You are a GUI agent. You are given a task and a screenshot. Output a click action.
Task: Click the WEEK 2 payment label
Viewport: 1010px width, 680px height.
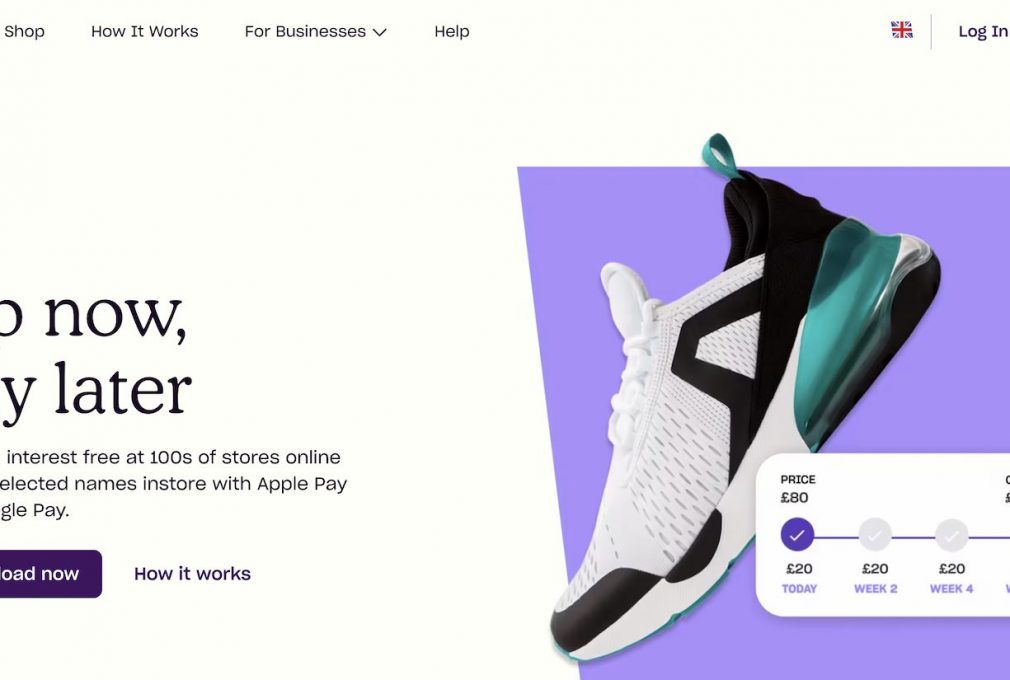click(875, 589)
